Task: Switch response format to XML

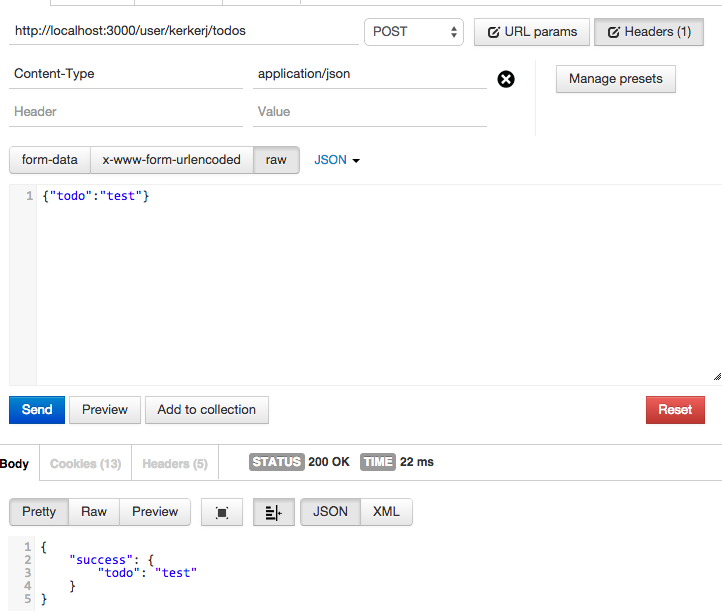Action: 386,512
